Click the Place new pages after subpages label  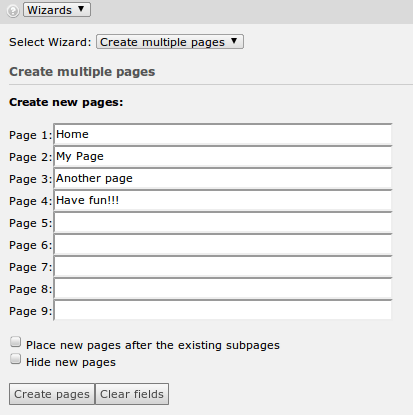(153, 345)
